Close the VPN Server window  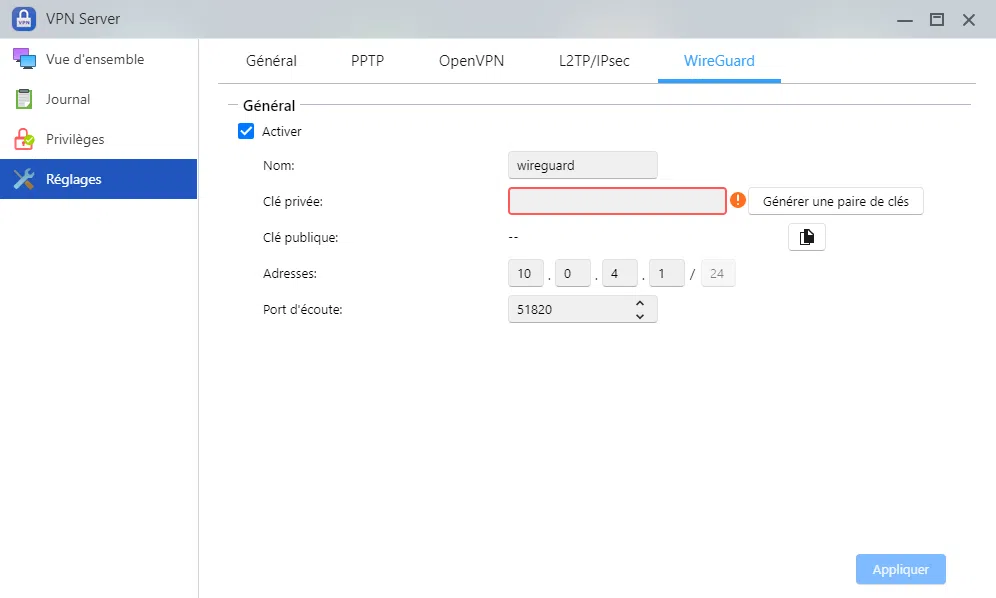(x=969, y=20)
